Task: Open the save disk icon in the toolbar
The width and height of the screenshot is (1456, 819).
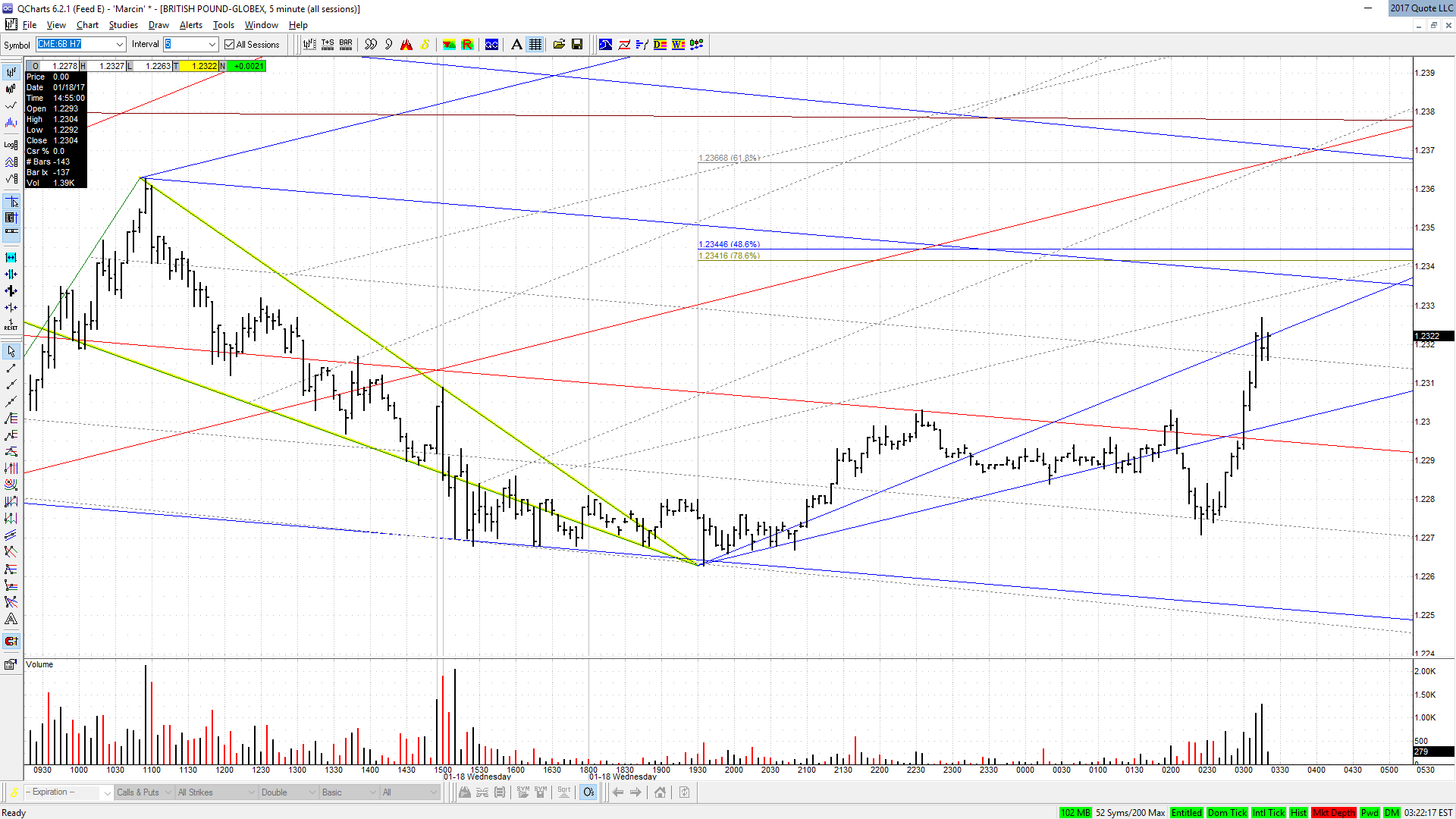Action: click(x=577, y=45)
